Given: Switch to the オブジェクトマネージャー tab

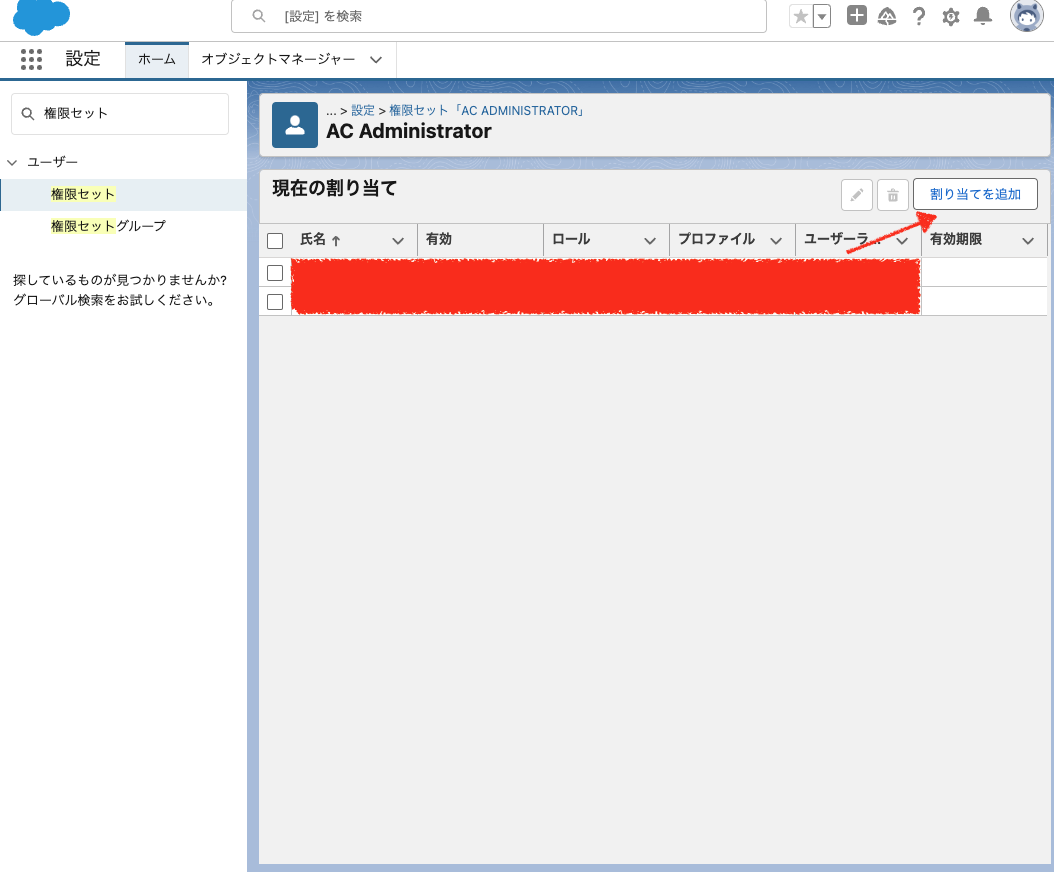Looking at the screenshot, I should point(278,59).
